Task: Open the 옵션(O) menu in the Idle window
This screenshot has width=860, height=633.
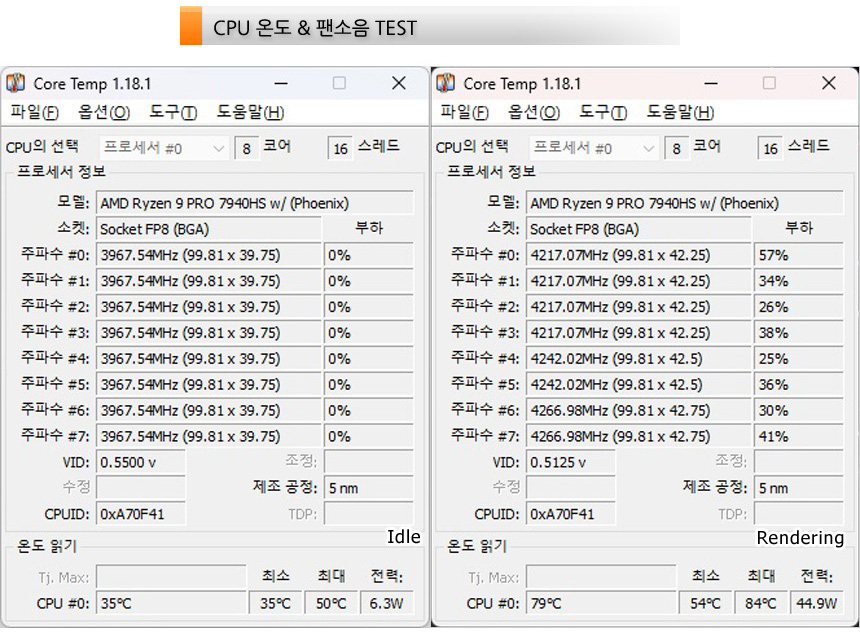Action: coord(104,112)
